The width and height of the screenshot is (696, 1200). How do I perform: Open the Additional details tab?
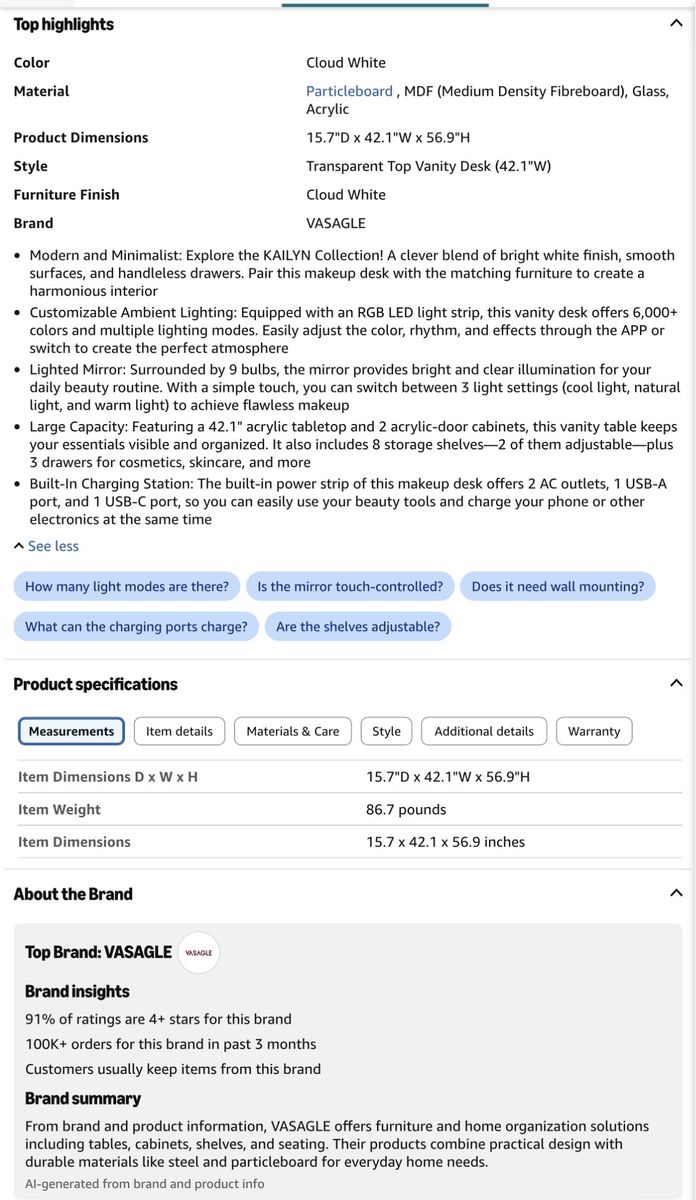coord(484,731)
